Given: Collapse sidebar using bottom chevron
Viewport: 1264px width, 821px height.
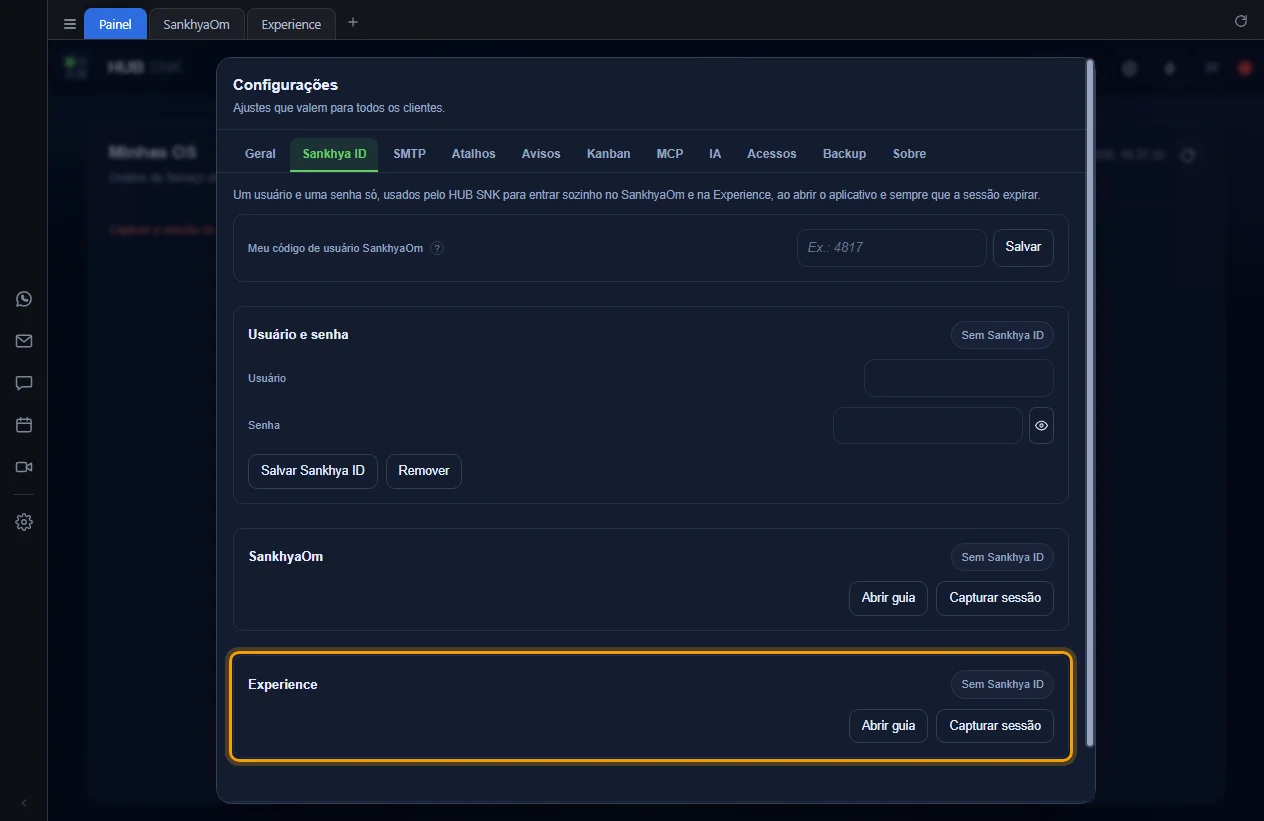Looking at the screenshot, I should pos(24,803).
